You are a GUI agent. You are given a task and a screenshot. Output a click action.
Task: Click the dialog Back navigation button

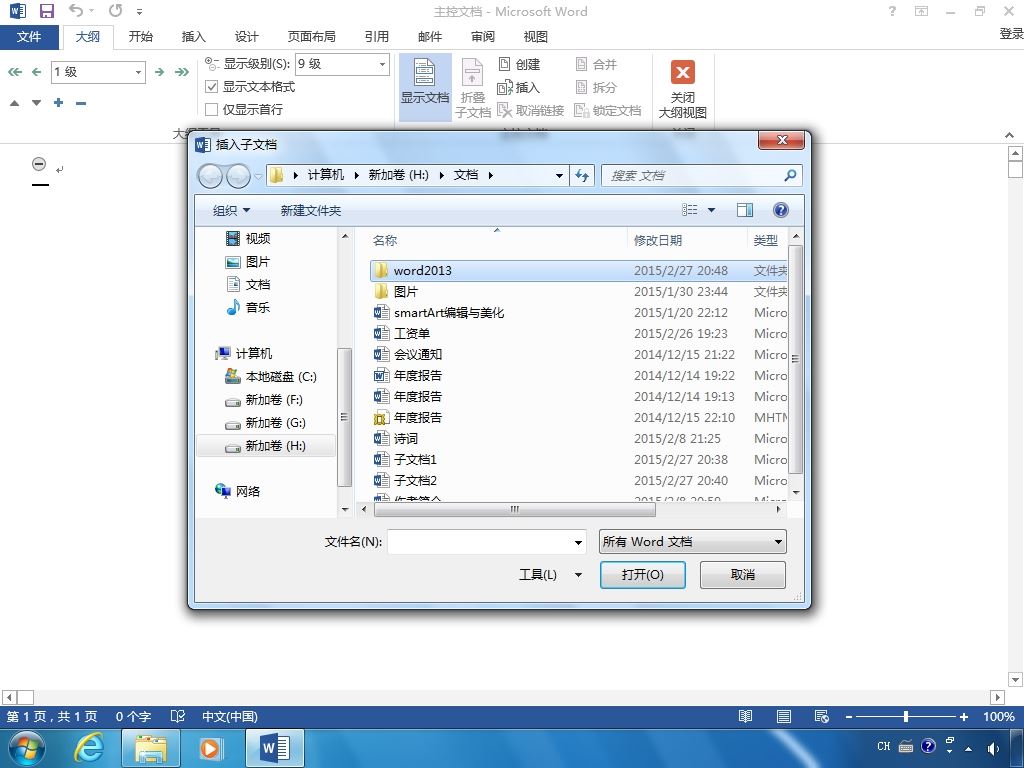(x=210, y=176)
